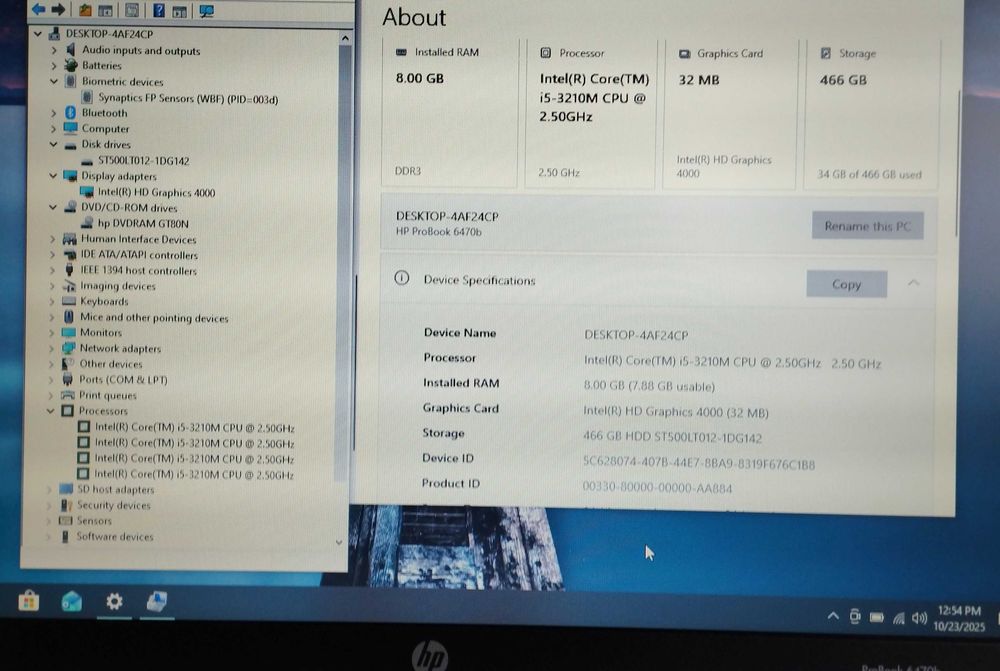Click the Biometric devices category icon
This screenshot has height=671, width=1000.
tap(70, 81)
